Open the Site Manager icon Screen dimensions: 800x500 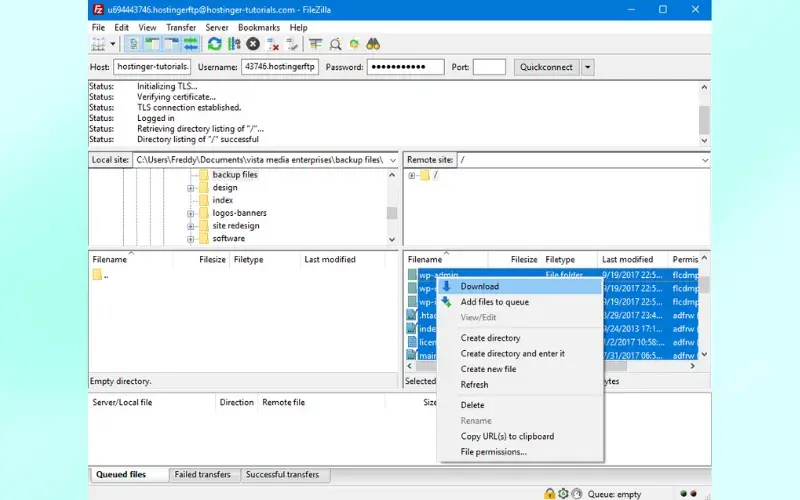point(98,44)
